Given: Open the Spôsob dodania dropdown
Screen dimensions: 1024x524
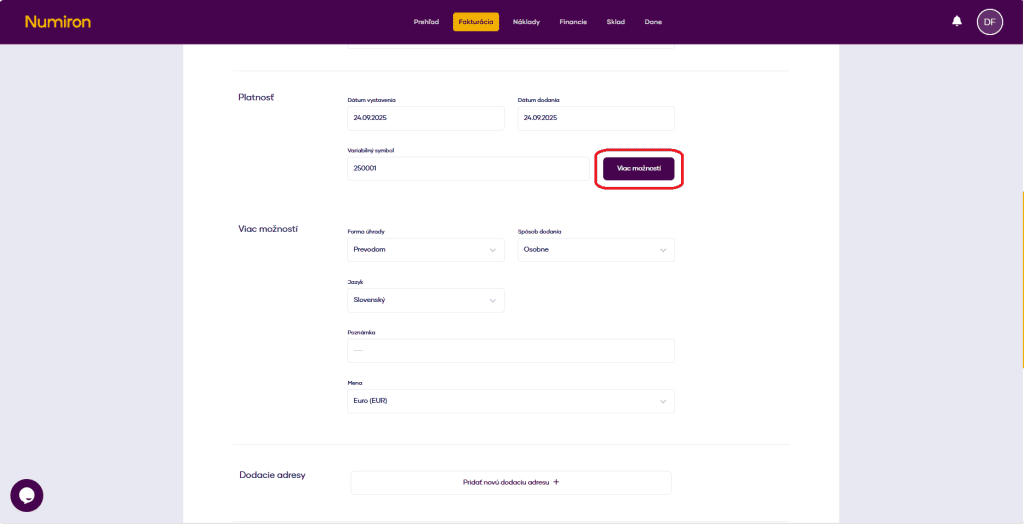Looking at the screenshot, I should click(595, 250).
